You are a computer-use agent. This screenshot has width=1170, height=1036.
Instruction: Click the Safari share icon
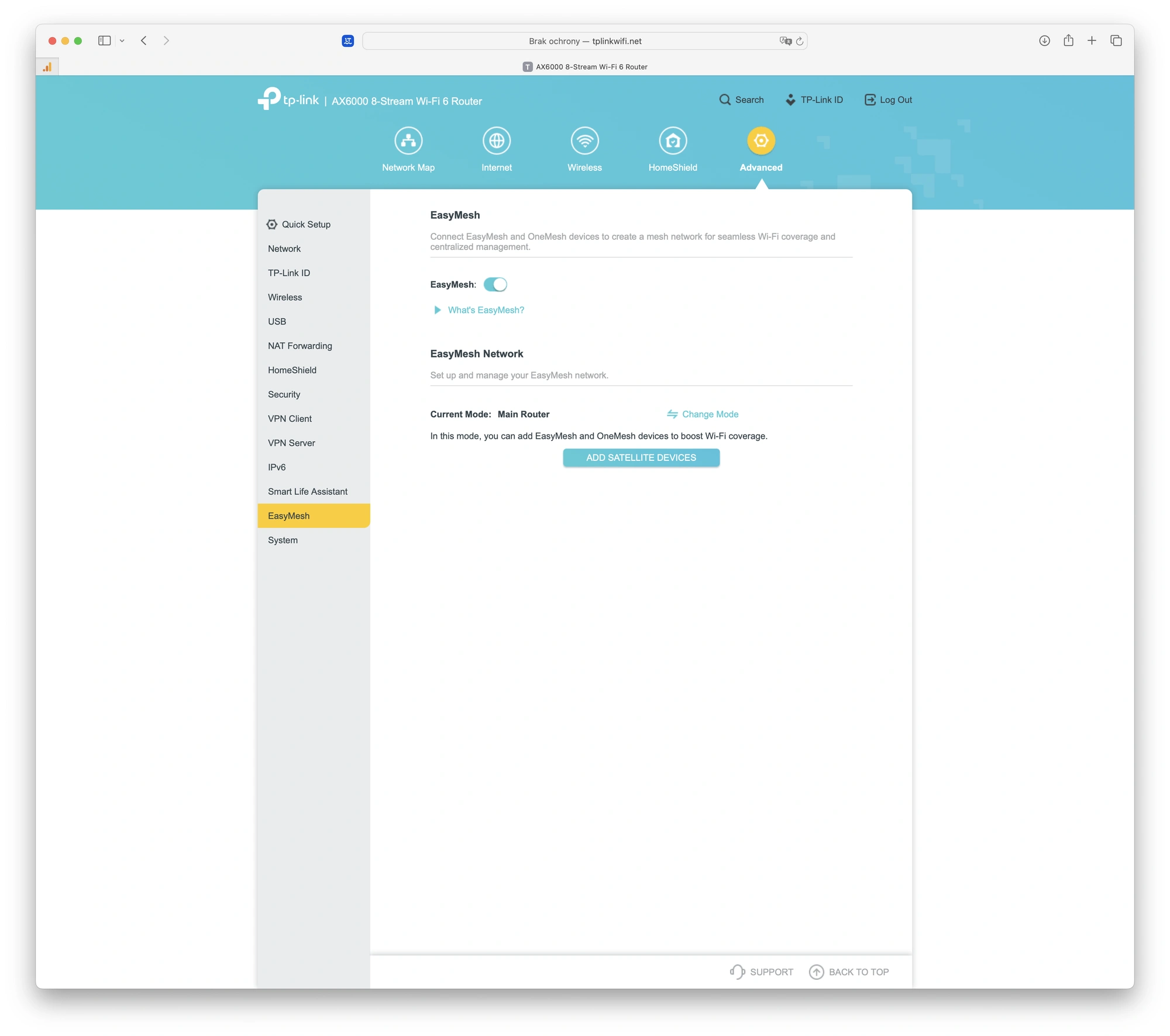pos(1068,40)
